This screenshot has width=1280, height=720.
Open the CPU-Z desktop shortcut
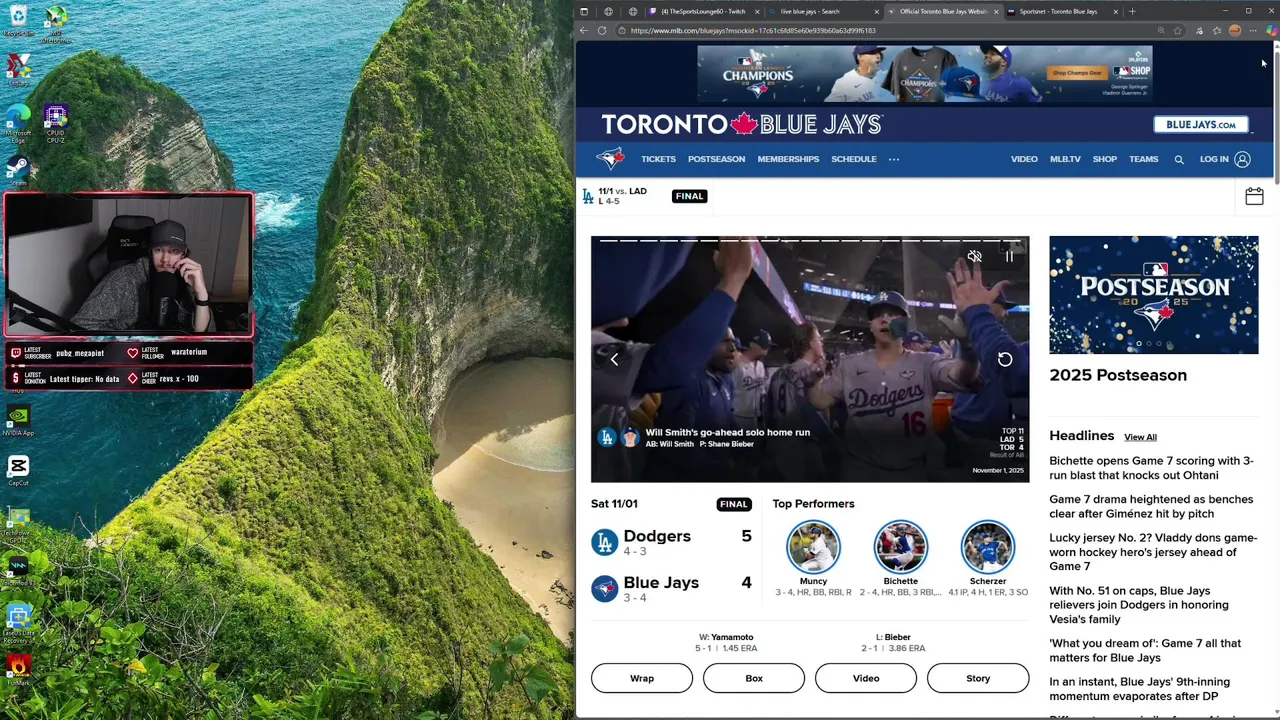click(55, 122)
